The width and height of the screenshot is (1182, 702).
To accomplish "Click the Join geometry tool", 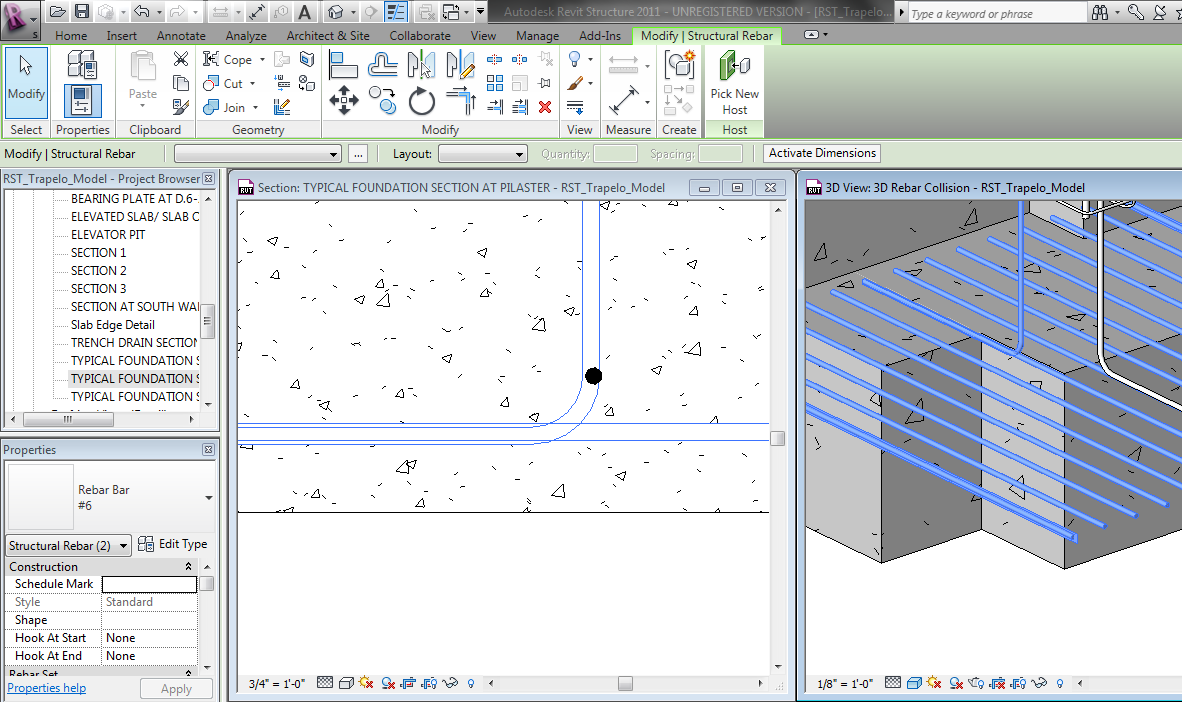I will [x=225, y=107].
